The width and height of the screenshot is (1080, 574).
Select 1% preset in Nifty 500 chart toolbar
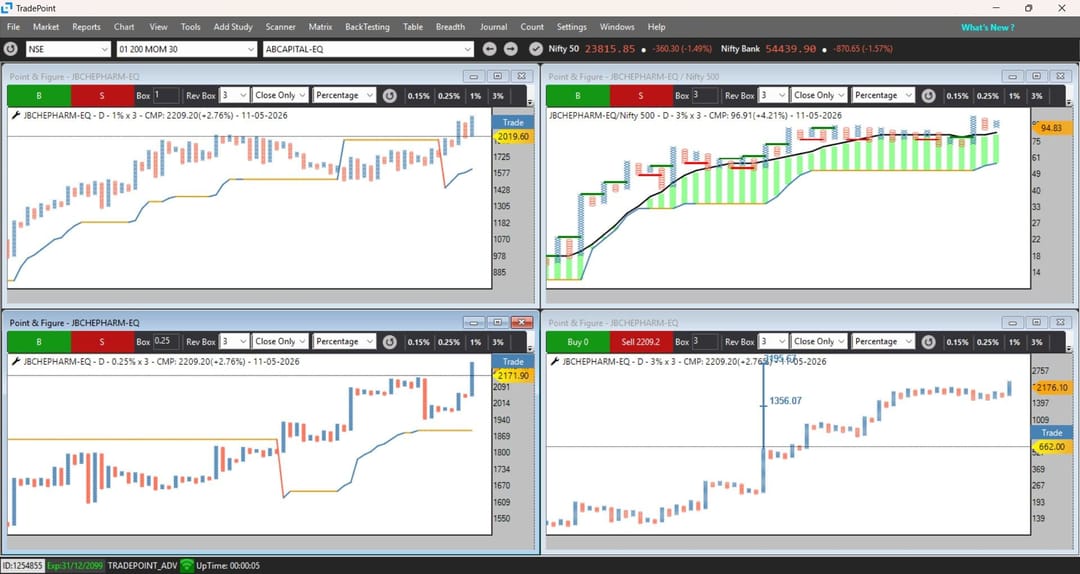[x=1015, y=96]
